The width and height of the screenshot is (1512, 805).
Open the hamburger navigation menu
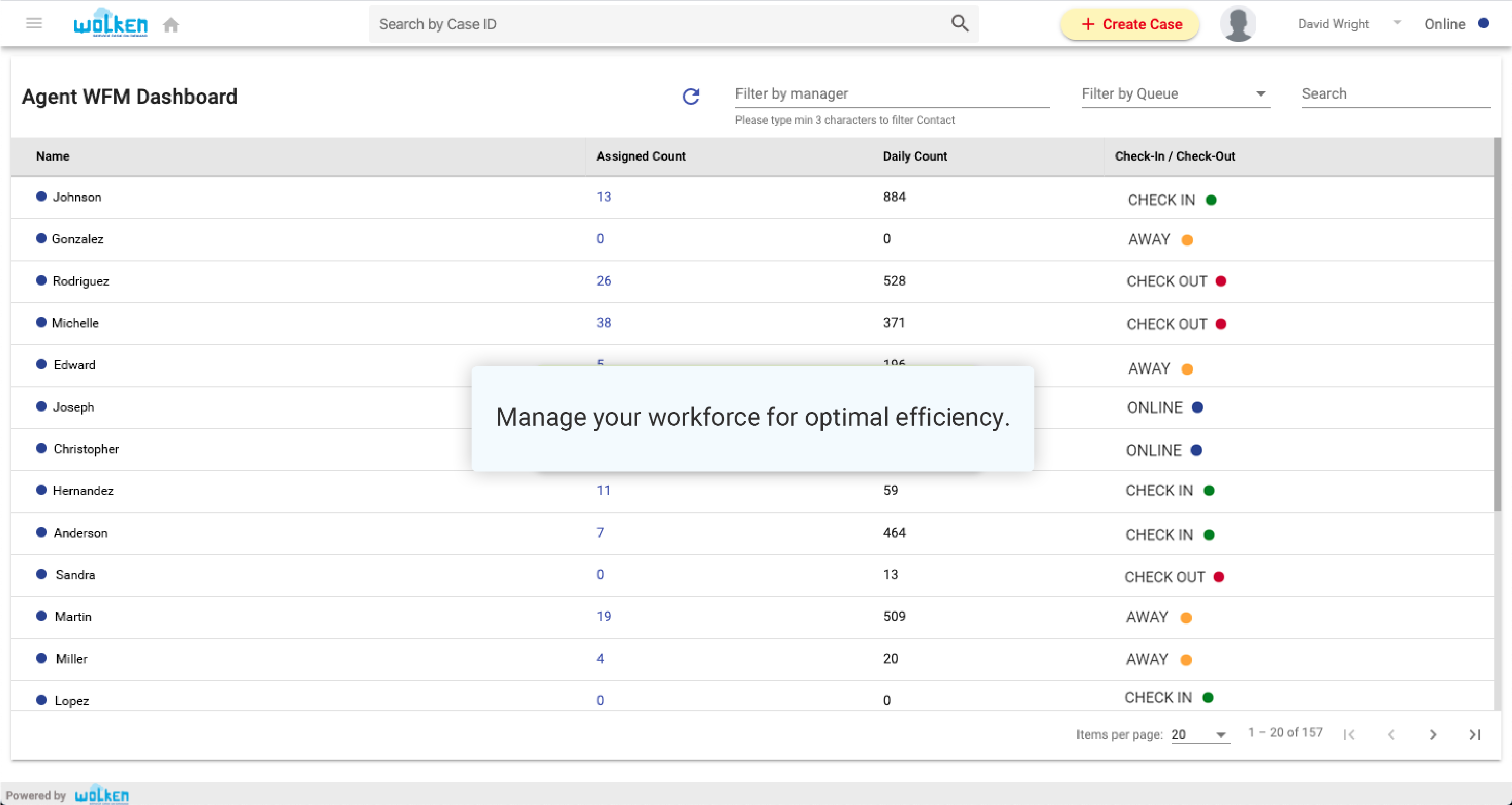[34, 24]
